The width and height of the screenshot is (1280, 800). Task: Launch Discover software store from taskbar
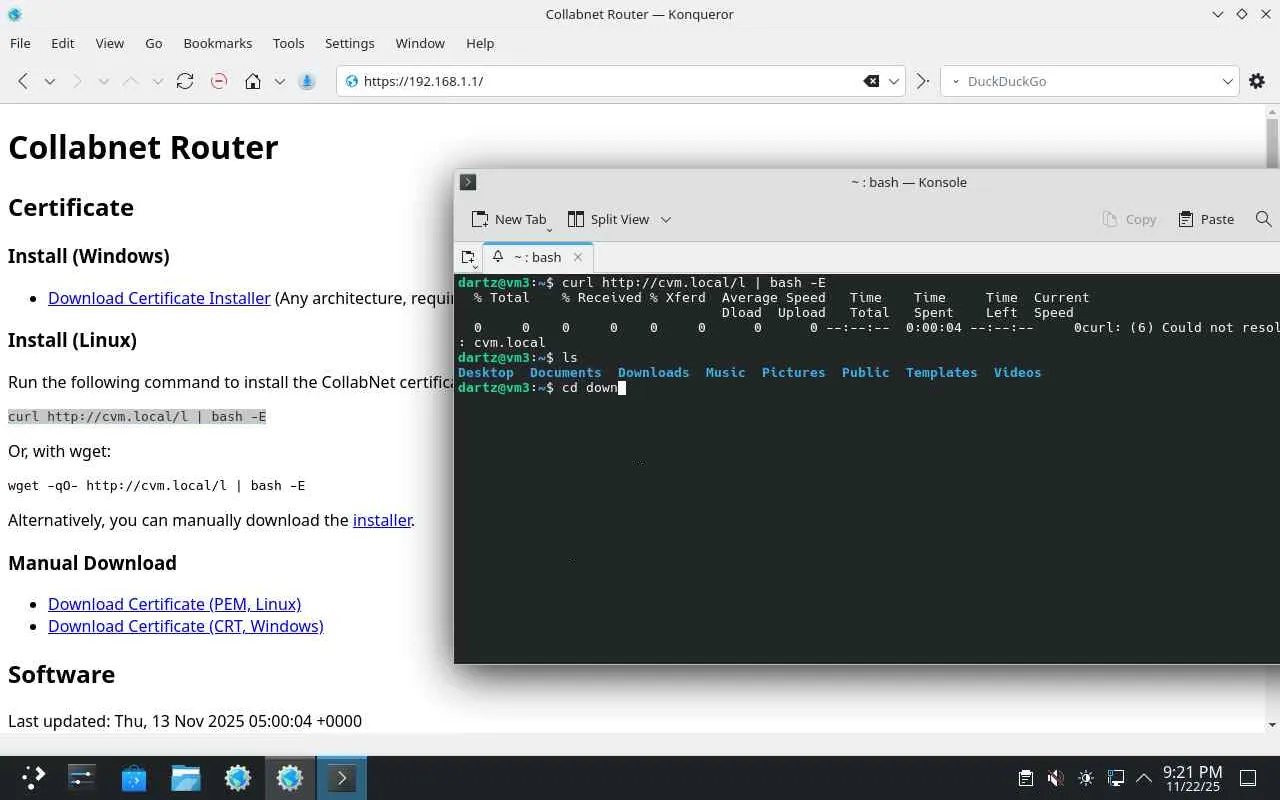[x=133, y=777]
